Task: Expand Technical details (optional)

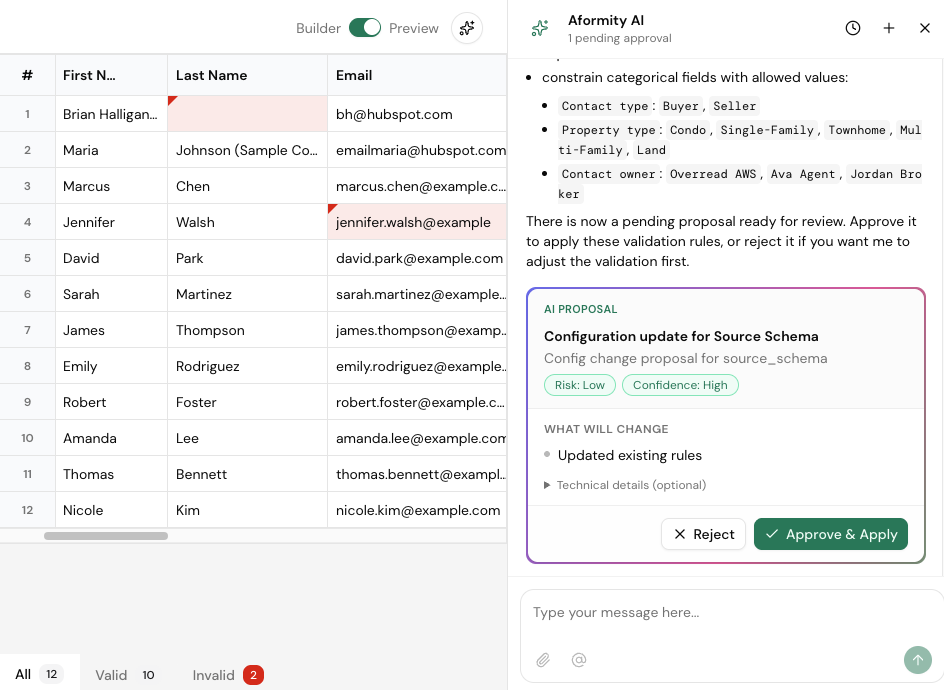Action: 625,485
